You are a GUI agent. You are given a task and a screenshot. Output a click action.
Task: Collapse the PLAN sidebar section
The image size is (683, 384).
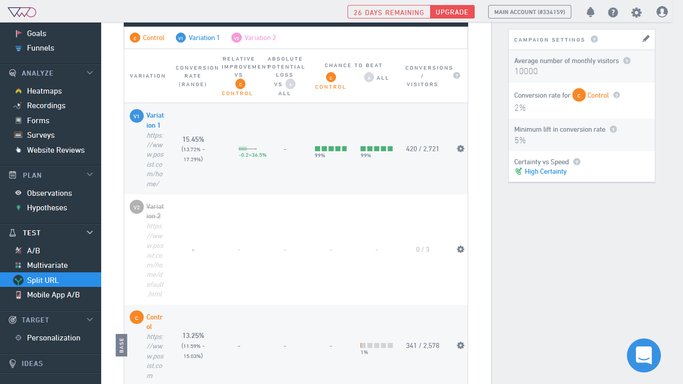(x=90, y=175)
